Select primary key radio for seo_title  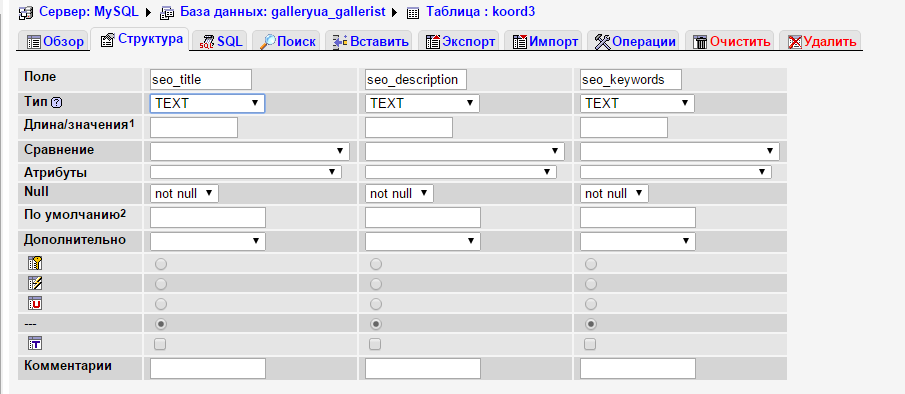pyautogui.click(x=161, y=264)
